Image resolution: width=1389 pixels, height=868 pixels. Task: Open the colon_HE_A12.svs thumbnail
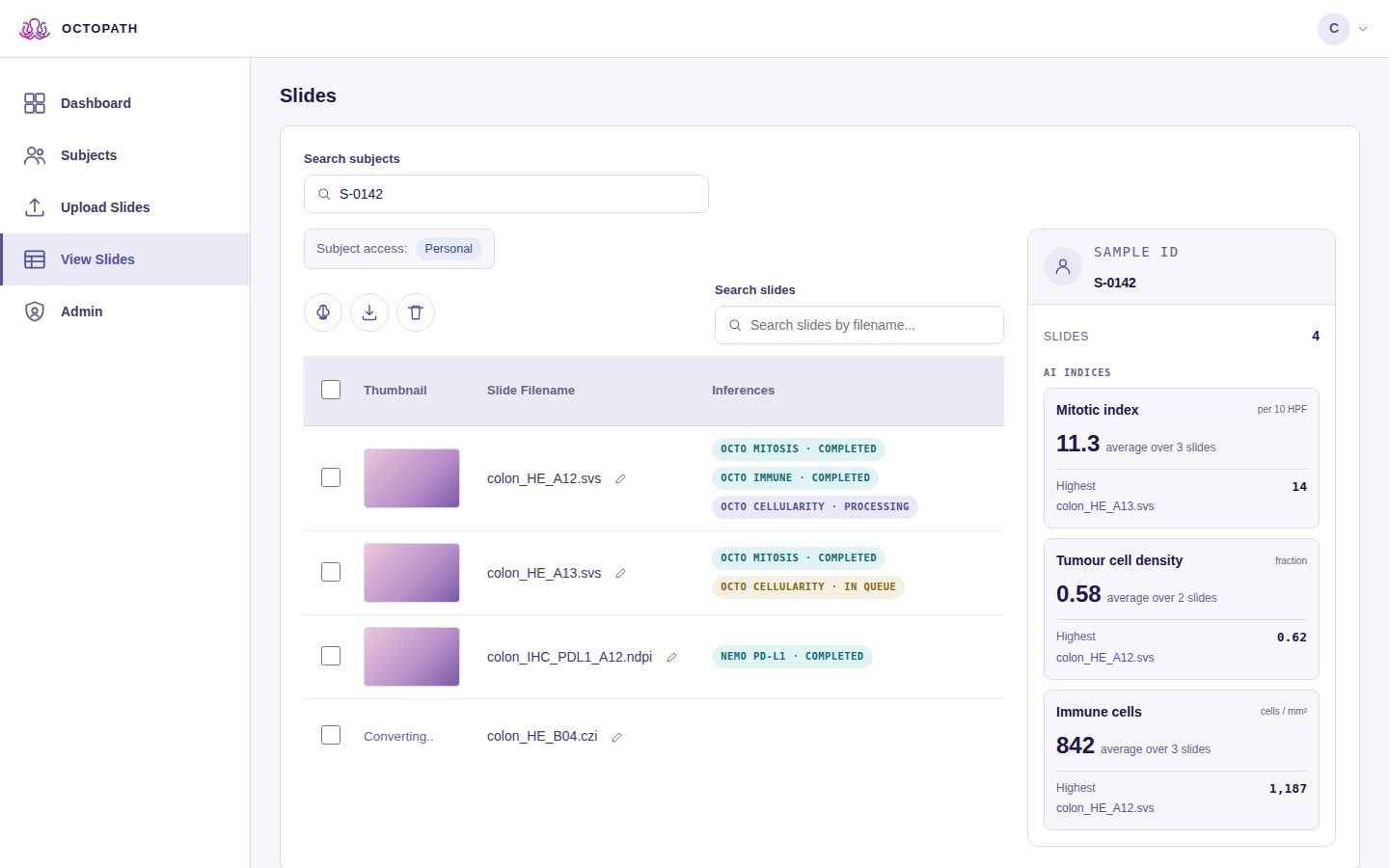(412, 478)
